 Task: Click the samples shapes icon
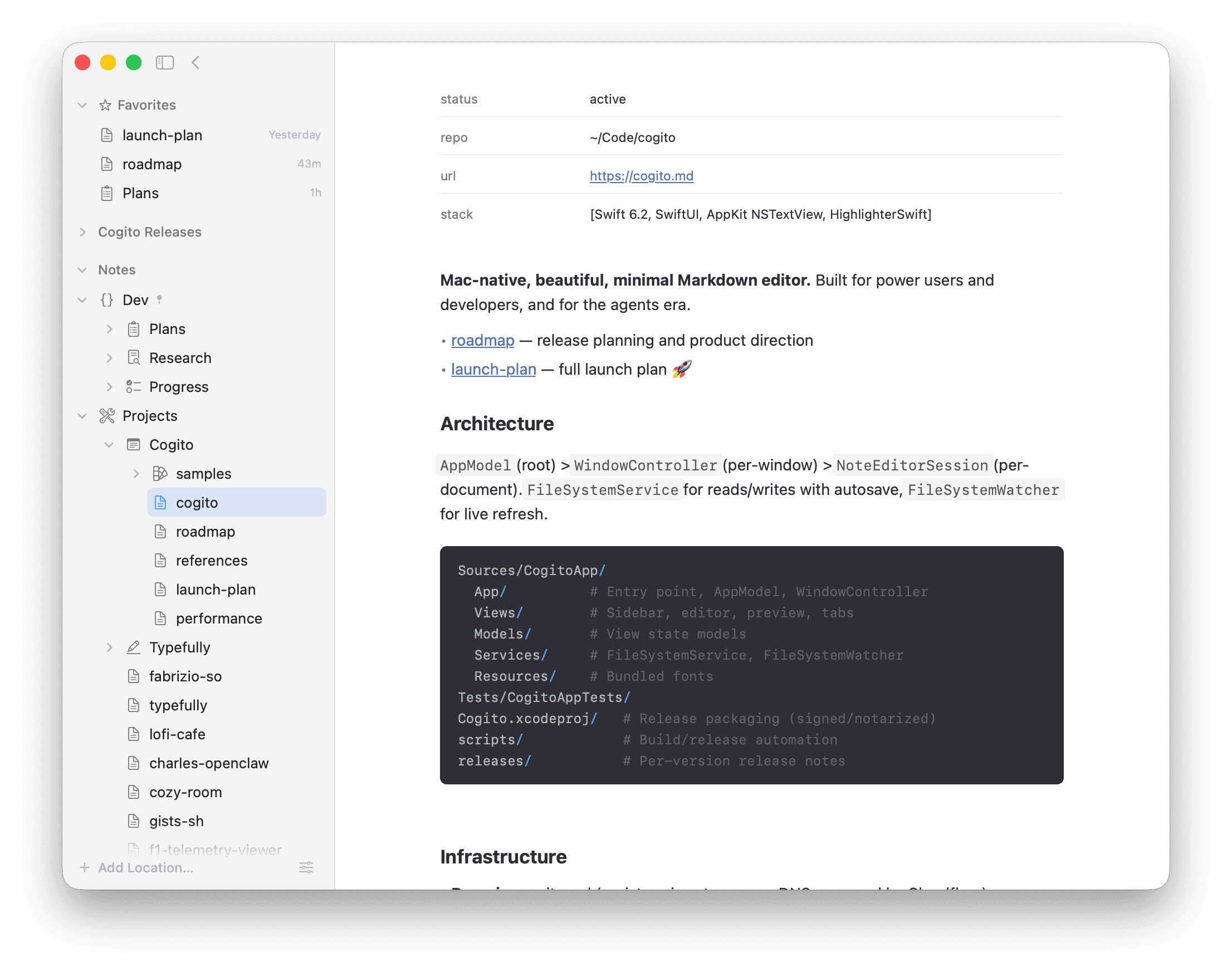160,474
